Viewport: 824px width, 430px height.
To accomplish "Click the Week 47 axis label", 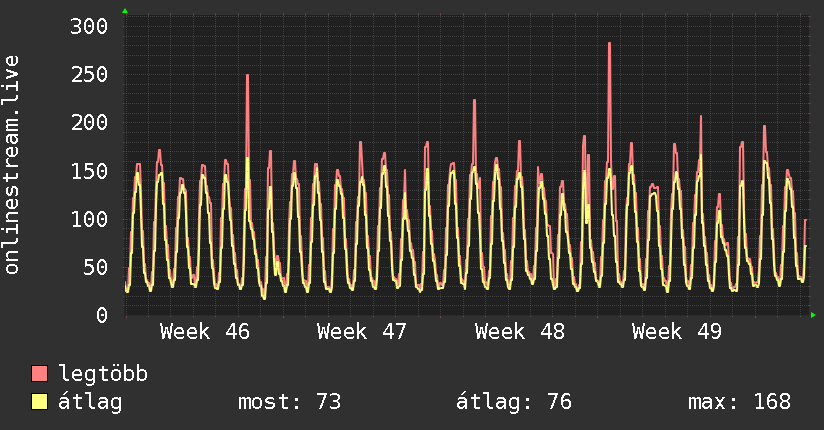I will [x=361, y=331].
